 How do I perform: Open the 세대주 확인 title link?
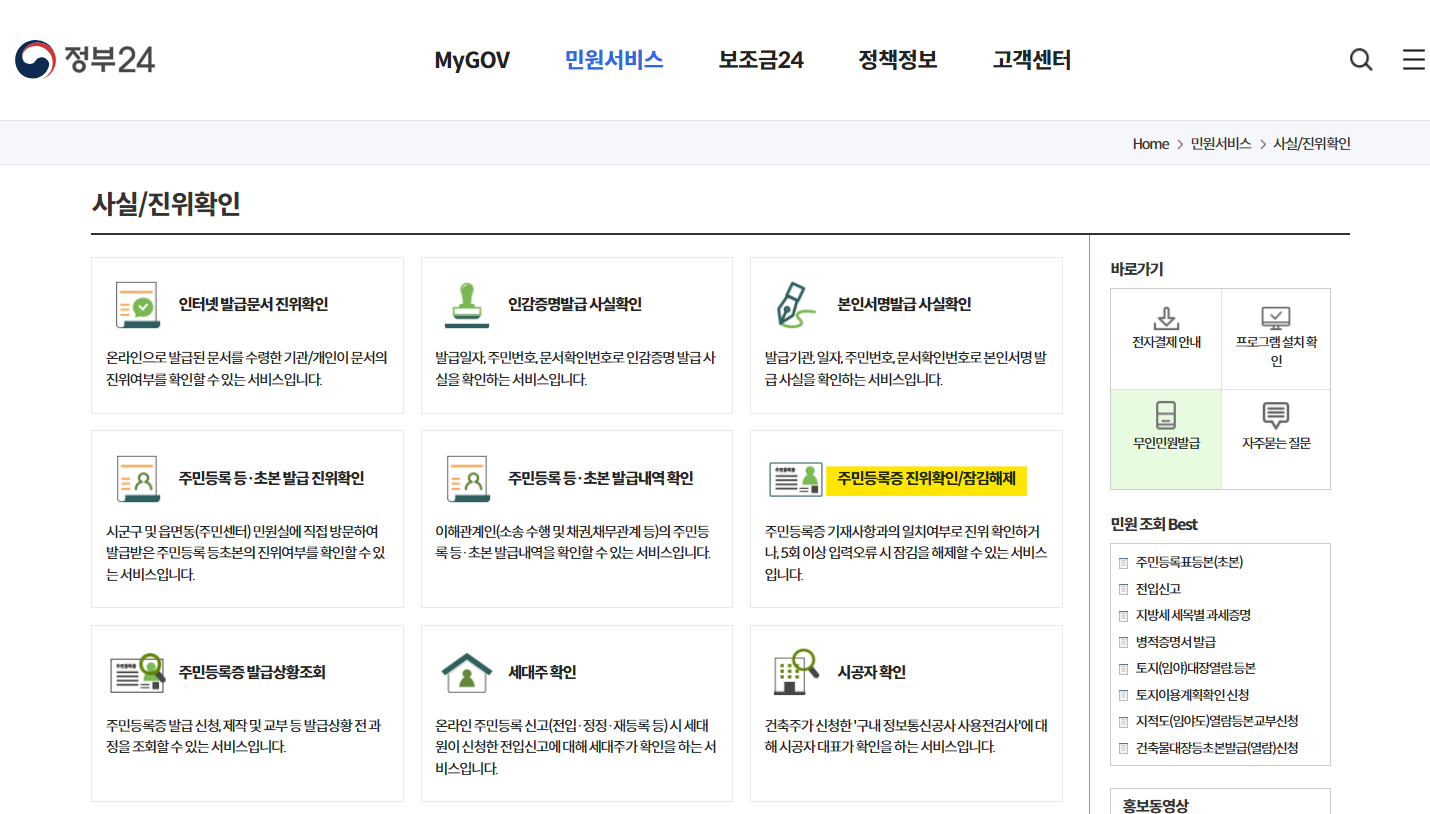click(x=542, y=673)
